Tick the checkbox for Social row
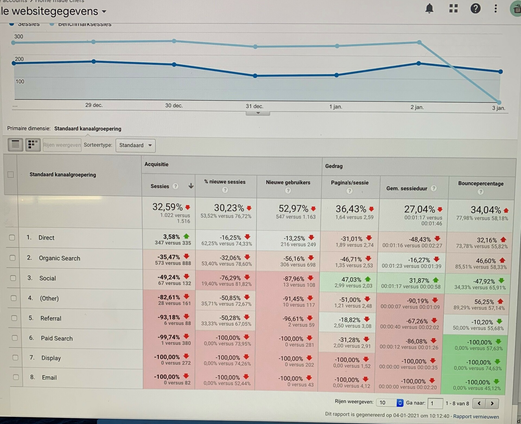The height and width of the screenshot is (424, 521). [13, 278]
